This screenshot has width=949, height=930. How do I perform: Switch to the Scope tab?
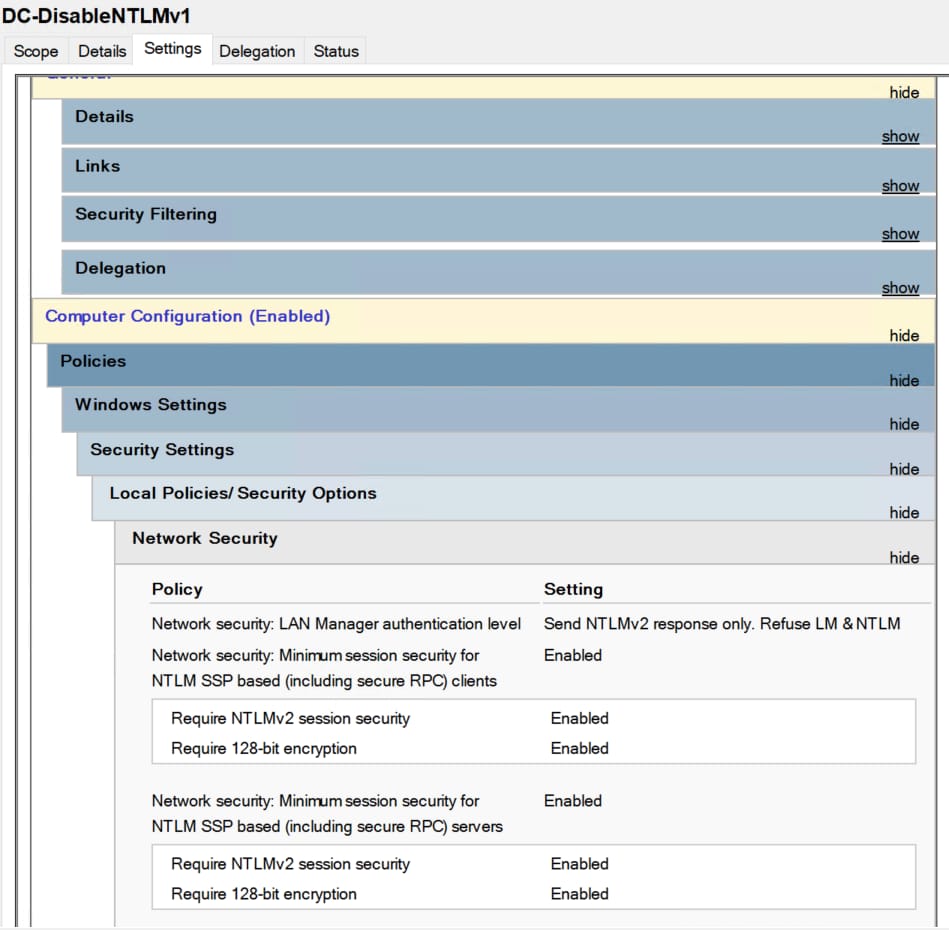click(36, 51)
